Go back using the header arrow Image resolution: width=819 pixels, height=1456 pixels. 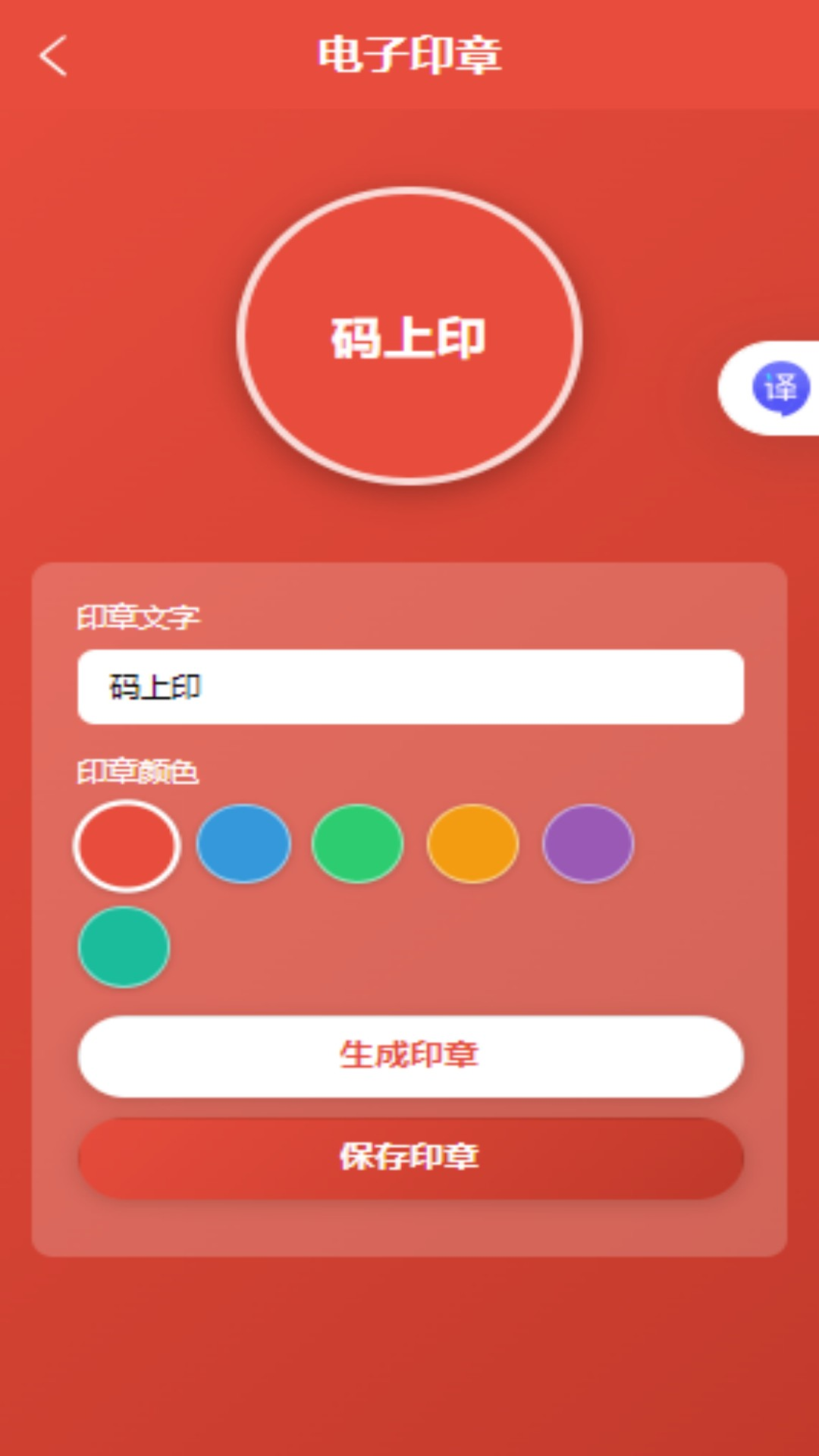pos(53,55)
